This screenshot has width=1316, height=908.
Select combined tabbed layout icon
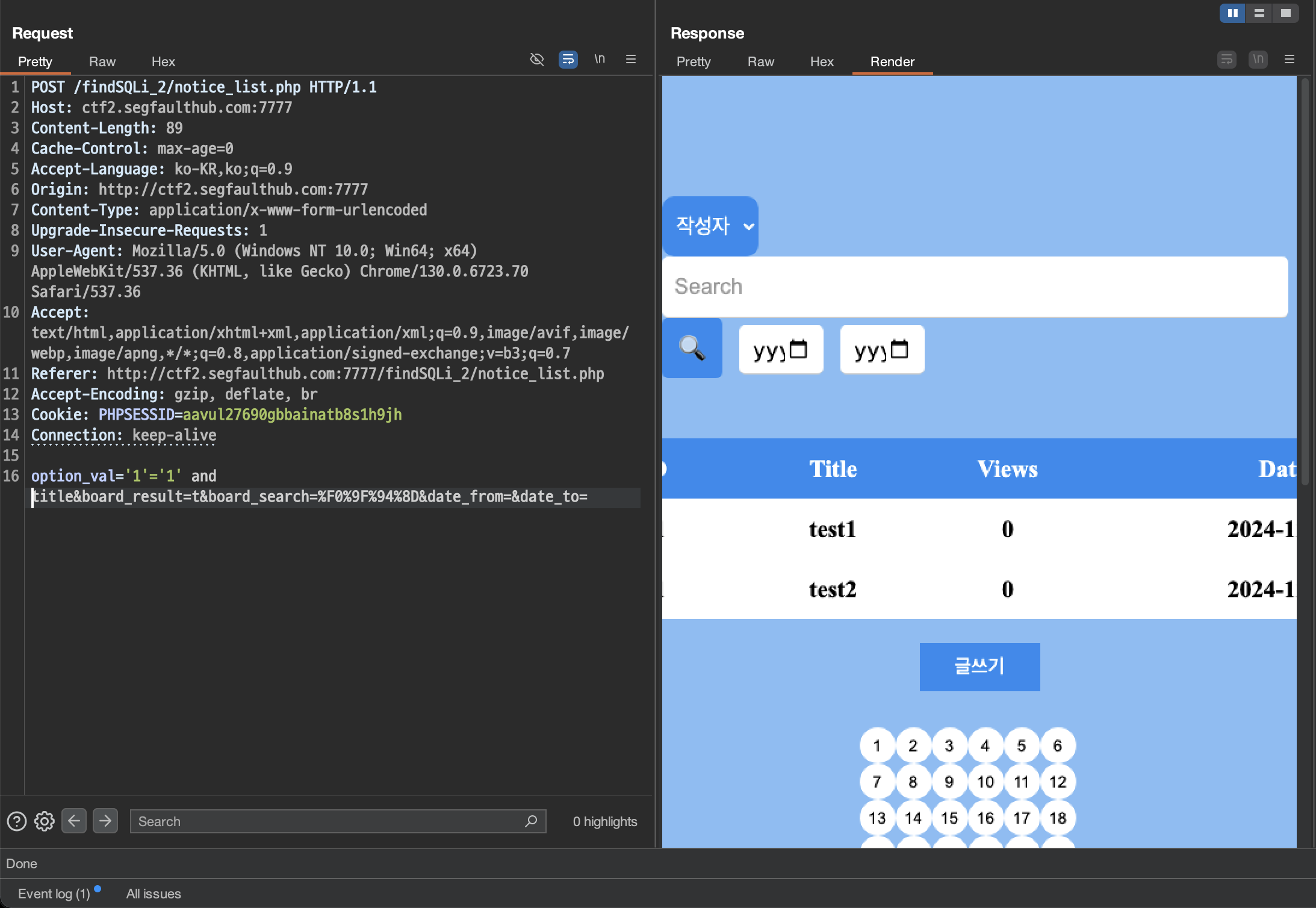click(x=1285, y=13)
